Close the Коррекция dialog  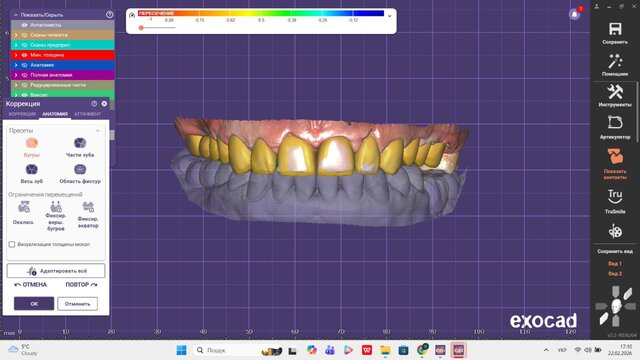[x=104, y=104]
